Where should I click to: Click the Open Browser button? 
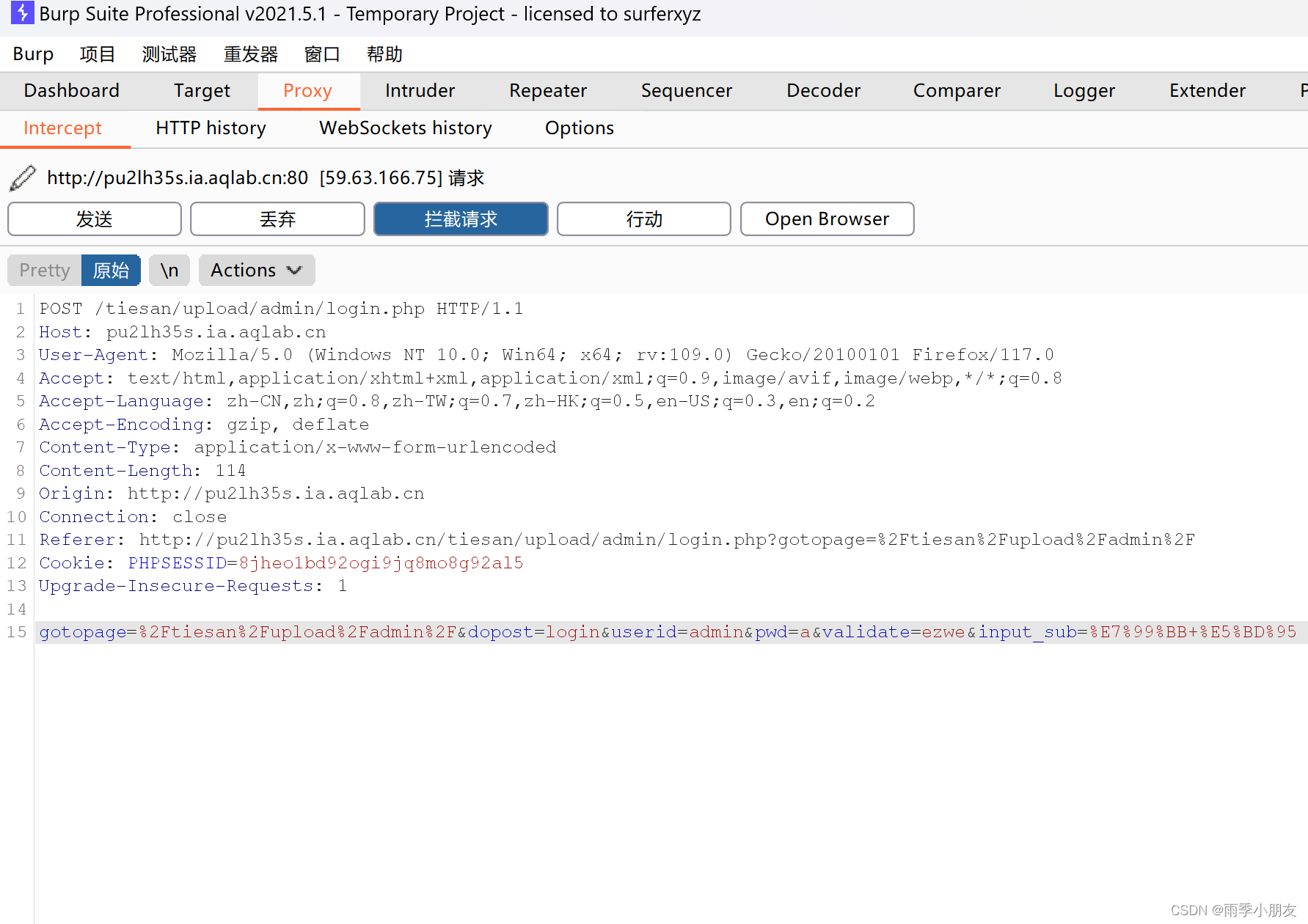click(827, 219)
